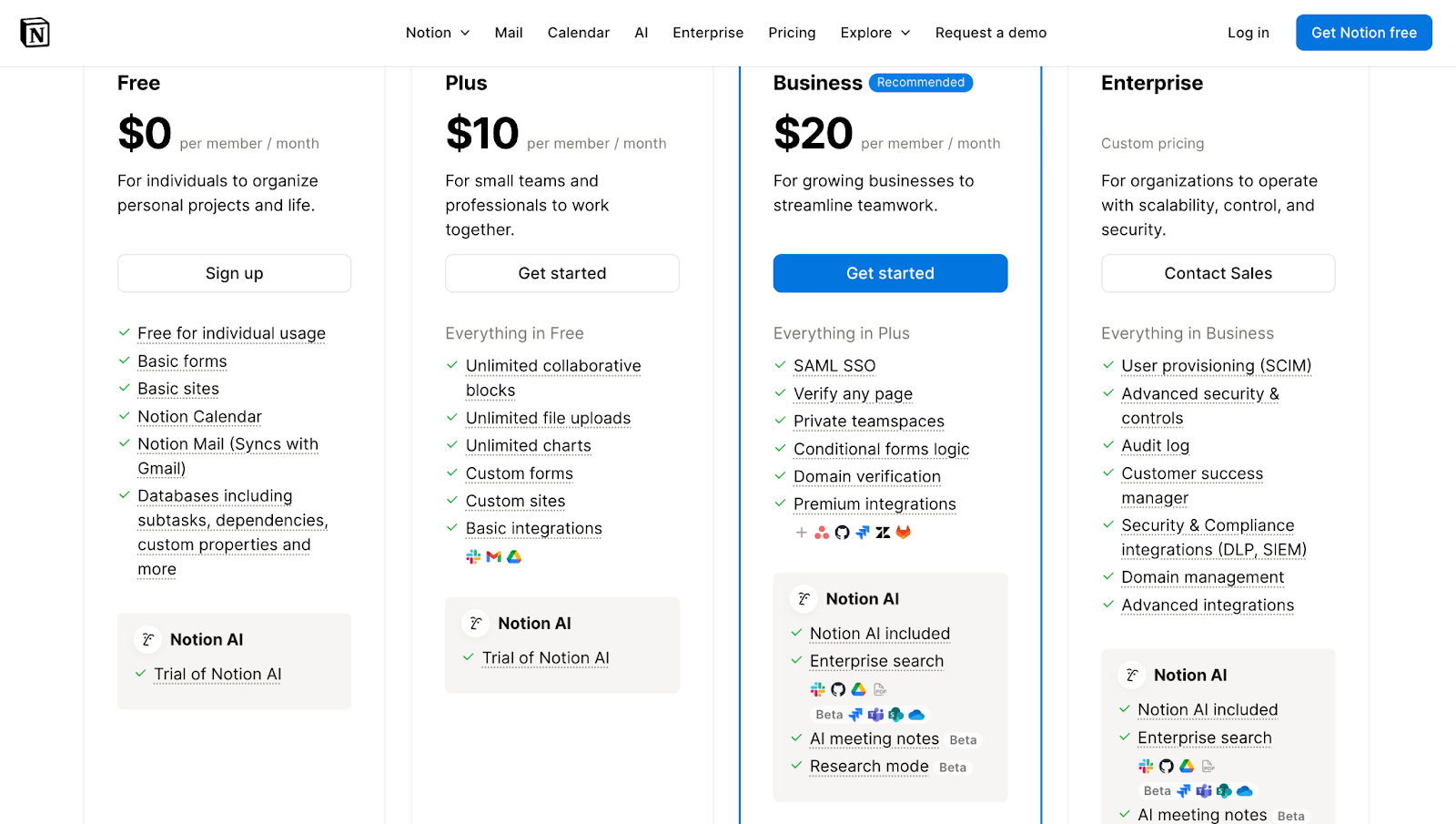
Task: Click 'Unlimited charts' feature text
Action: coord(528,445)
